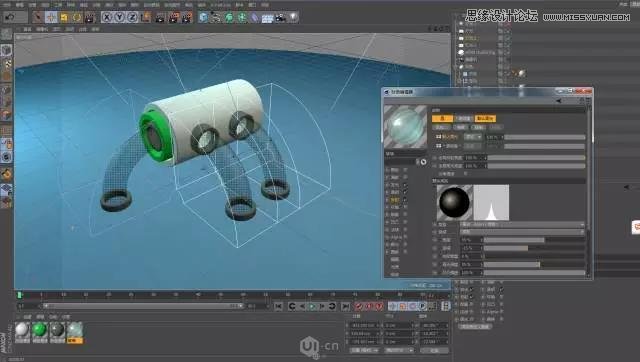The height and width of the screenshot is (362, 640).
Task: Select the yellow Scale tool icon
Action: pyautogui.click(x=64, y=18)
